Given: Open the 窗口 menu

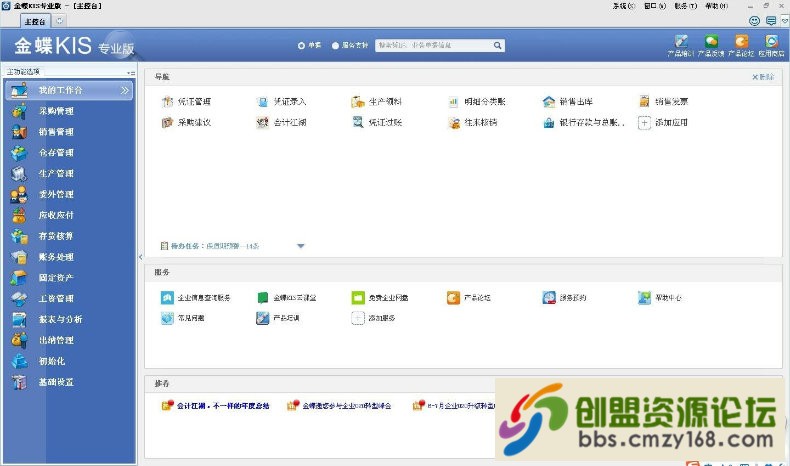Looking at the screenshot, I should [x=655, y=6].
